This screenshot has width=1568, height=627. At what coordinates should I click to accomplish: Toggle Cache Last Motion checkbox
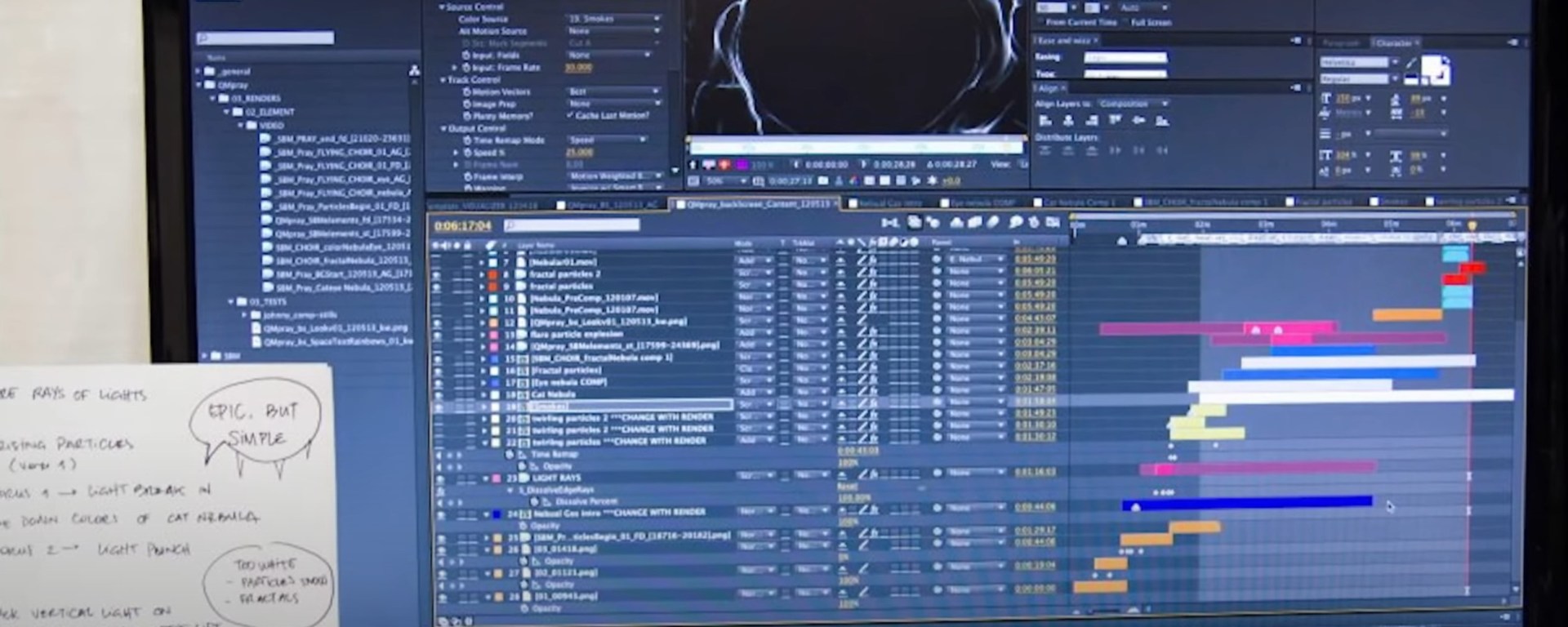(570, 116)
